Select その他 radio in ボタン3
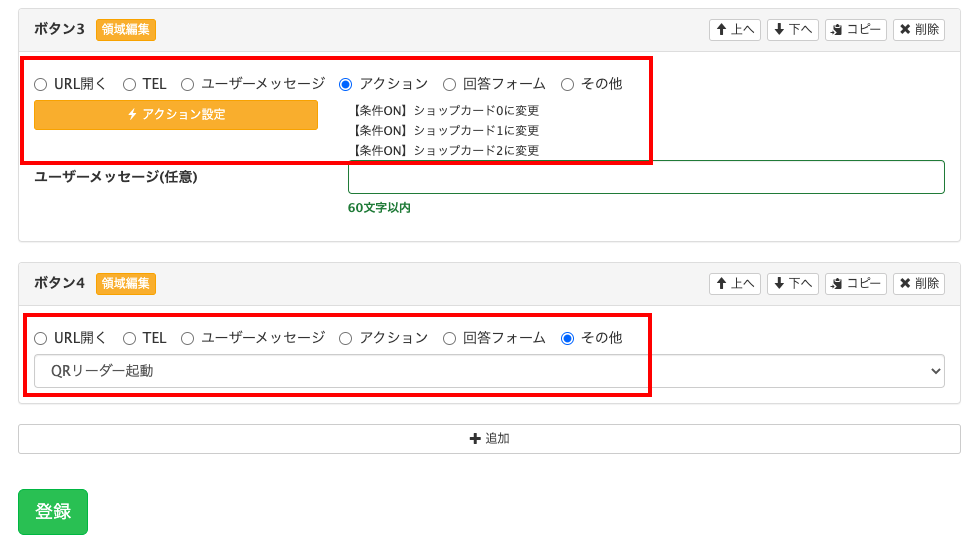 (x=567, y=85)
